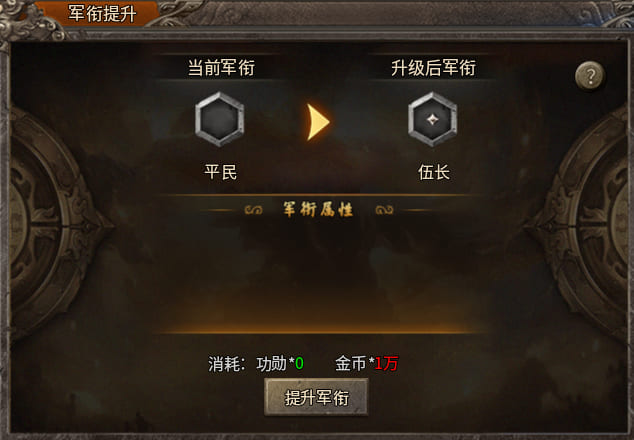The width and height of the screenshot is (634, 440).
Task: Click the 升级后军衔 header label
Action: click(433, 67)
